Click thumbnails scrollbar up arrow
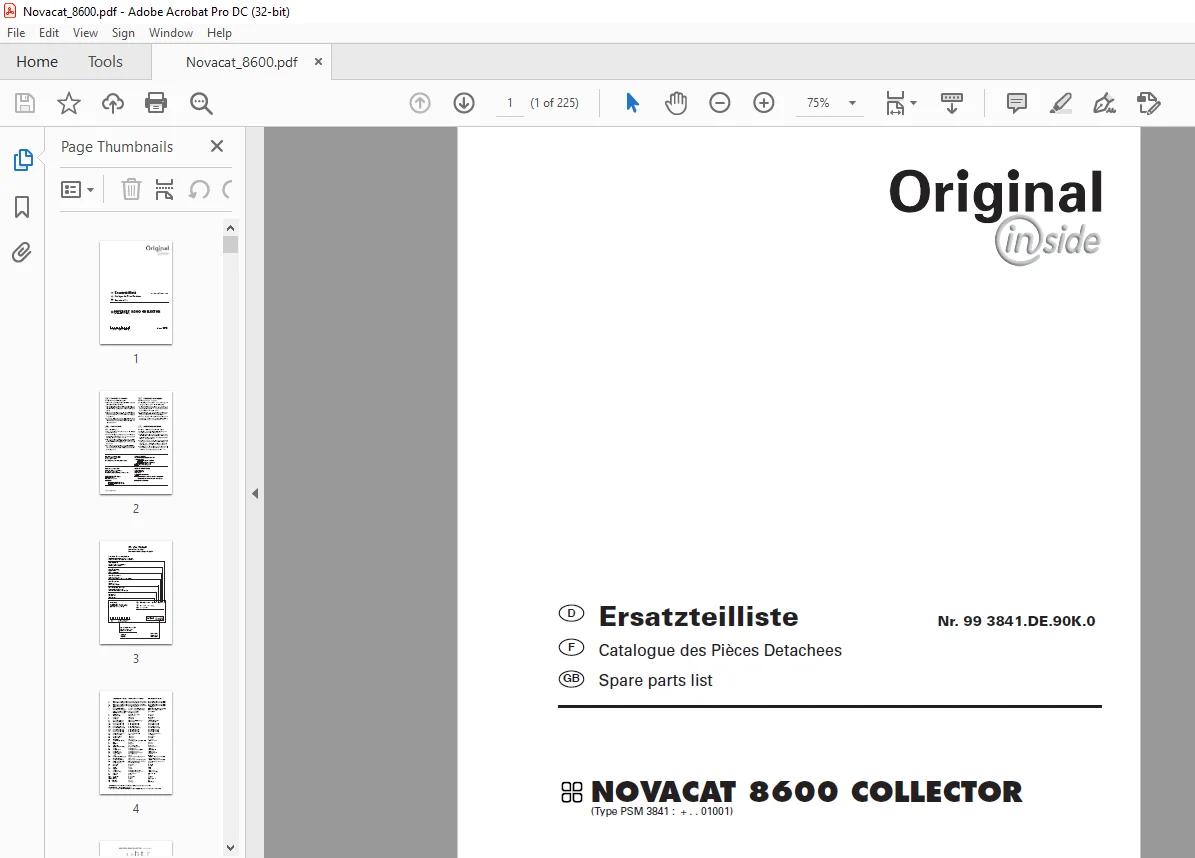1195x858 pixels. 230,228
